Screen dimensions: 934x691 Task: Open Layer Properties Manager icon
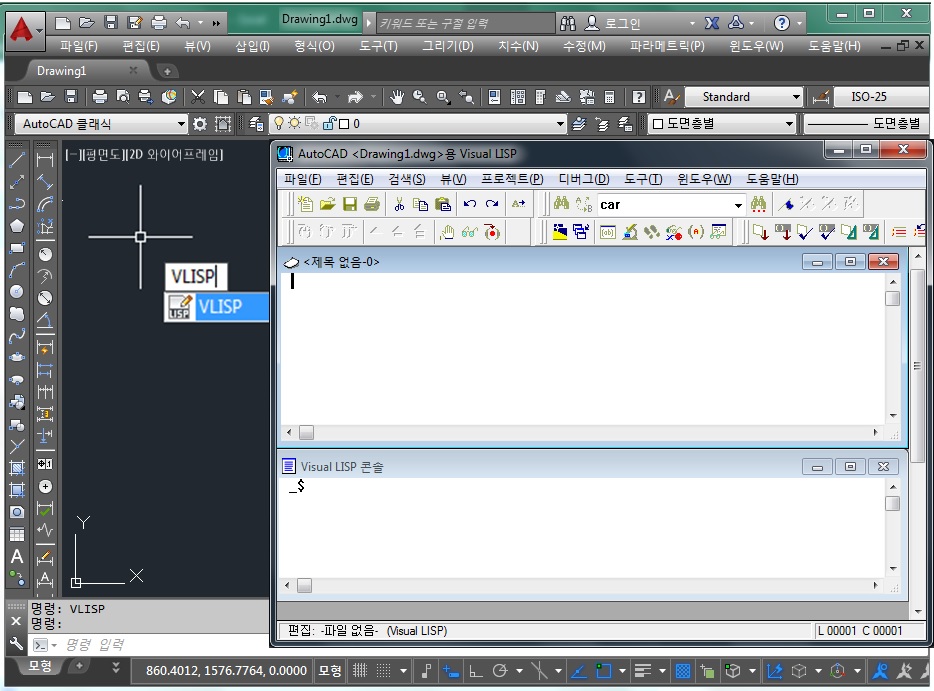[256, 124]
